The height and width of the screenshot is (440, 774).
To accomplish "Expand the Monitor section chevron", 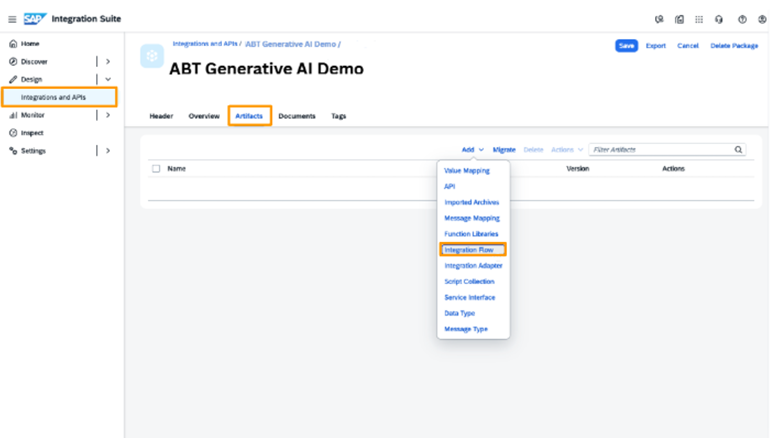I will point(108,115).
